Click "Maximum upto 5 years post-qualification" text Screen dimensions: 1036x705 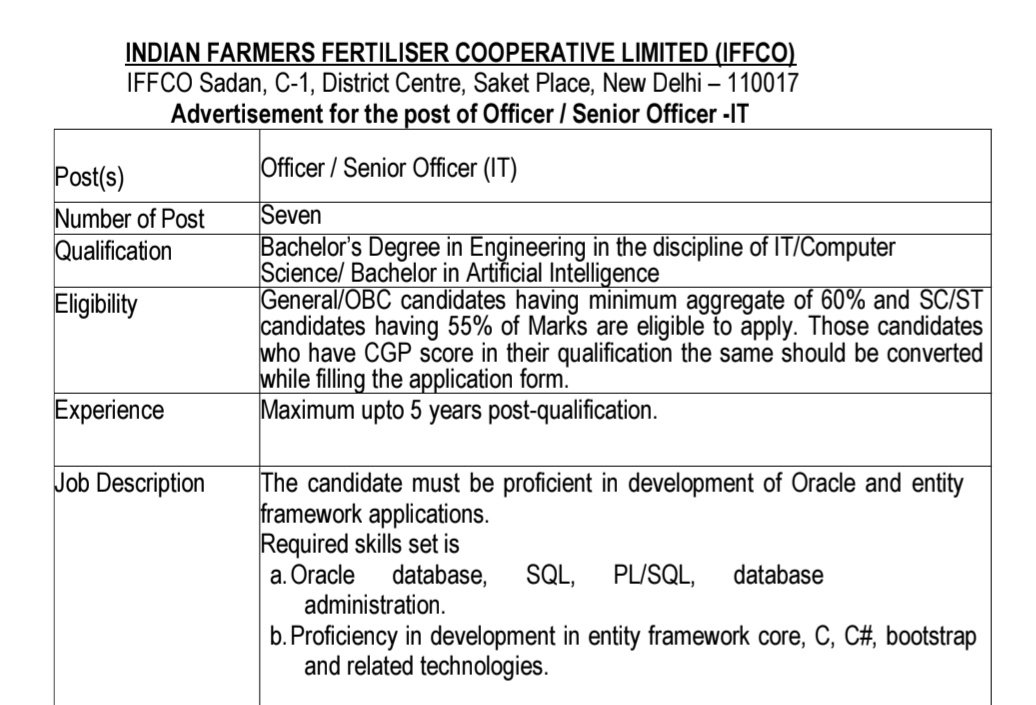point(459,410)
